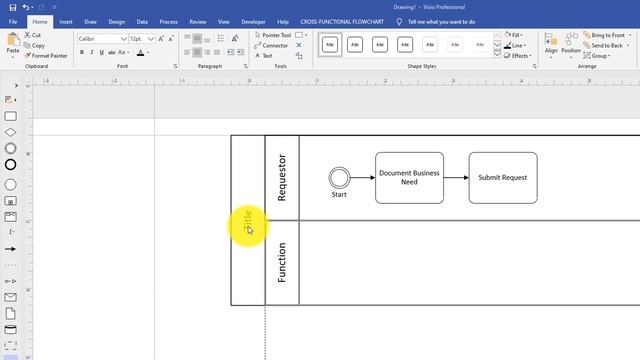Click the Start event circle on canvas
640x360 pixels.
[x=339, y=178]
